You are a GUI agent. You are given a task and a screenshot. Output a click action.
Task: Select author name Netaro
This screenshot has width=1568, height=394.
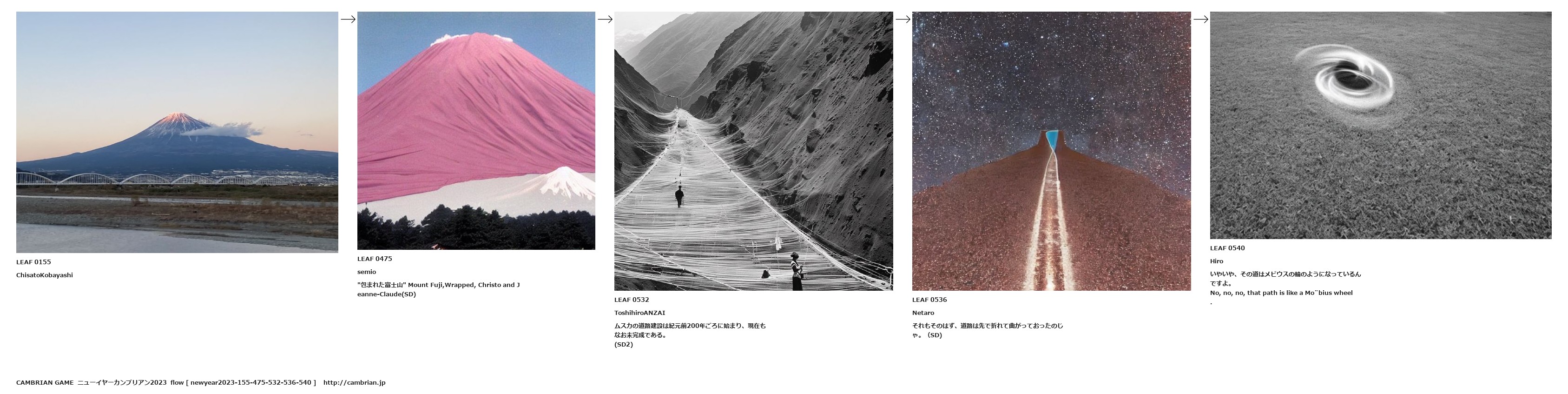(x=923, y=313)
